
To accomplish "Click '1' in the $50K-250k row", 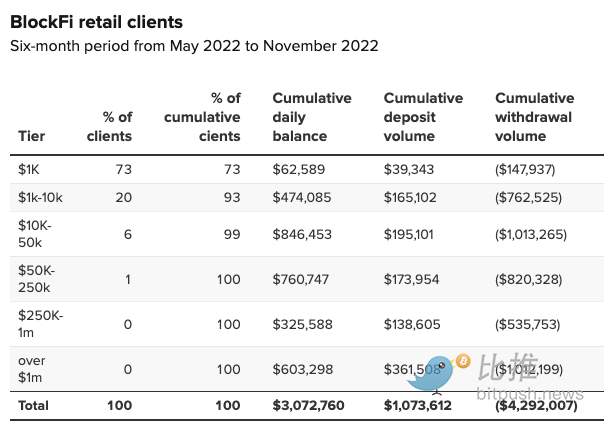I will tap(128, 280).
